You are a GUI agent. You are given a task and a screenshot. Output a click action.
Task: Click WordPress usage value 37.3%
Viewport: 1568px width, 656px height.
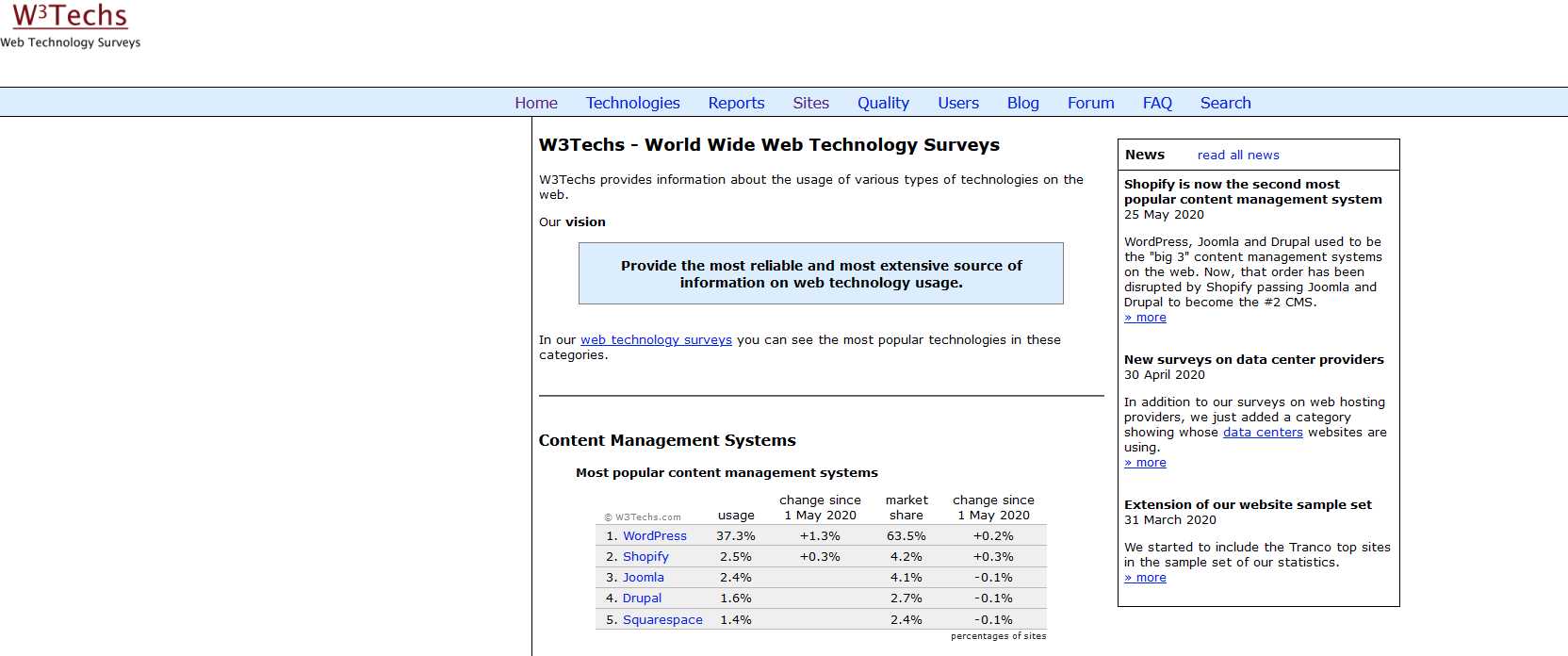click(736, 535)
